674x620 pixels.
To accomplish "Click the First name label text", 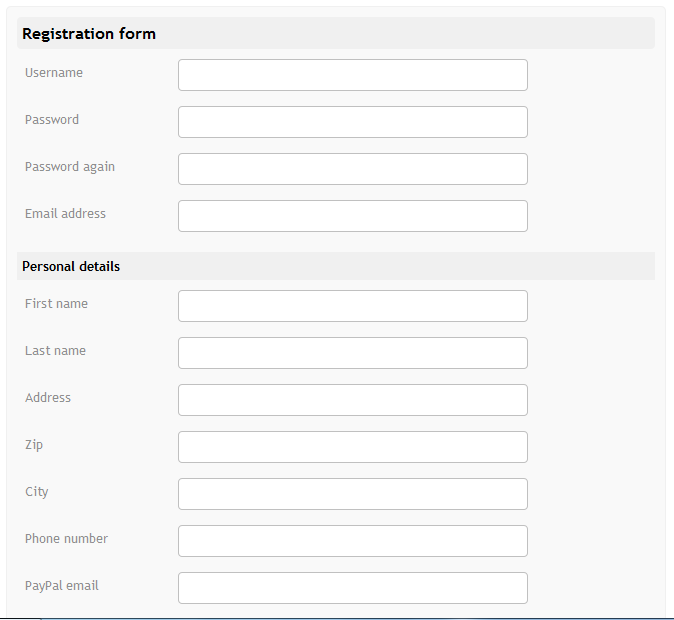I will 56,304.
